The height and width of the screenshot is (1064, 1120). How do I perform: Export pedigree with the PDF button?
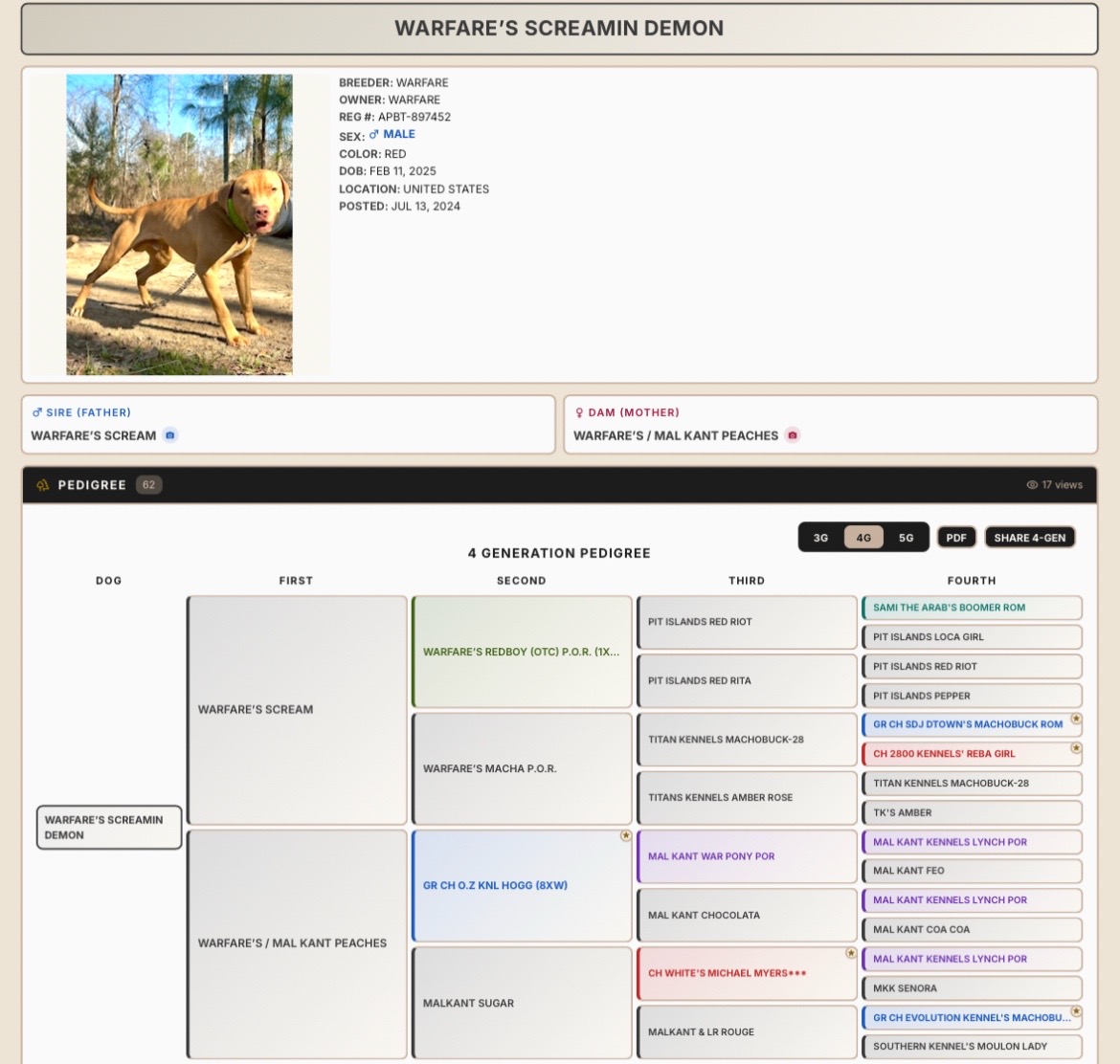[956, 538]
